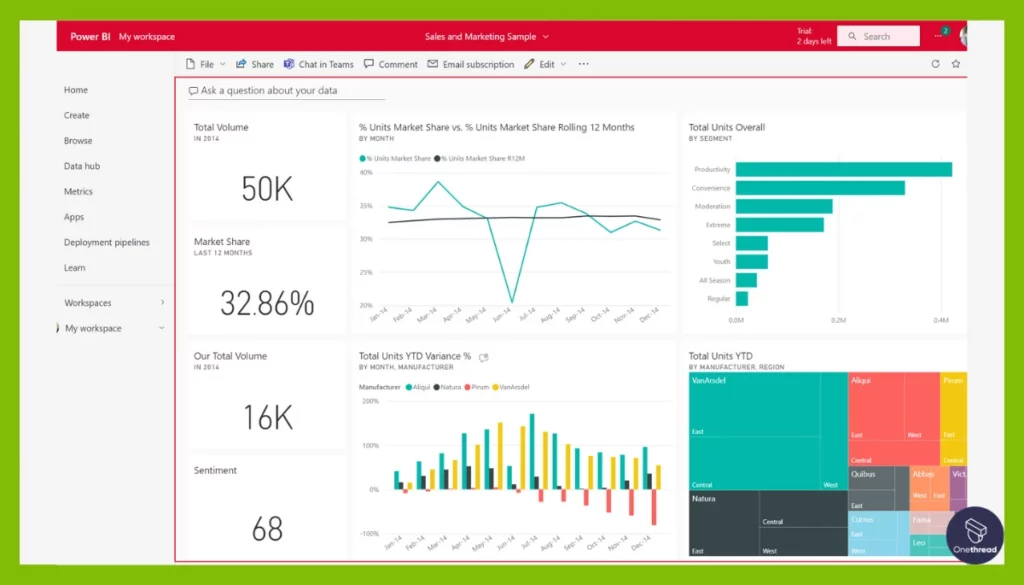Open Create in the sidebar
The width and height of the screenshot is (1024, 585).
coord(76,116)
